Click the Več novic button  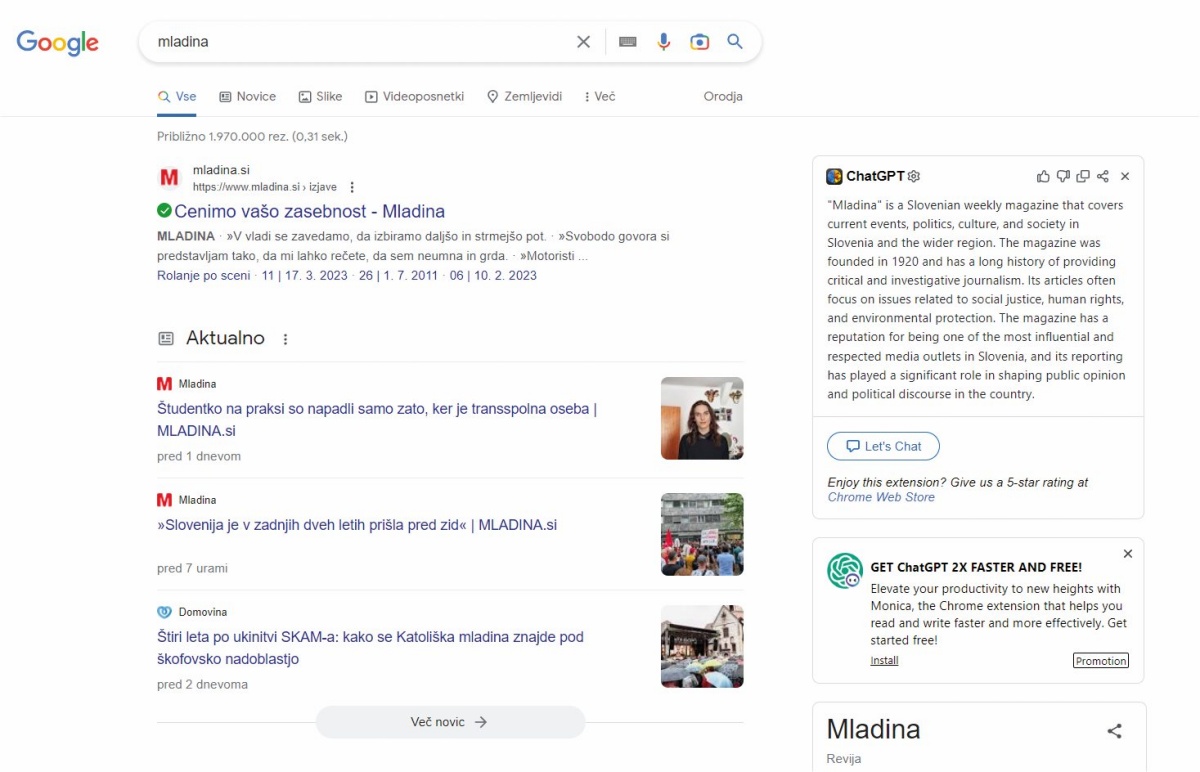pos(450,722)
